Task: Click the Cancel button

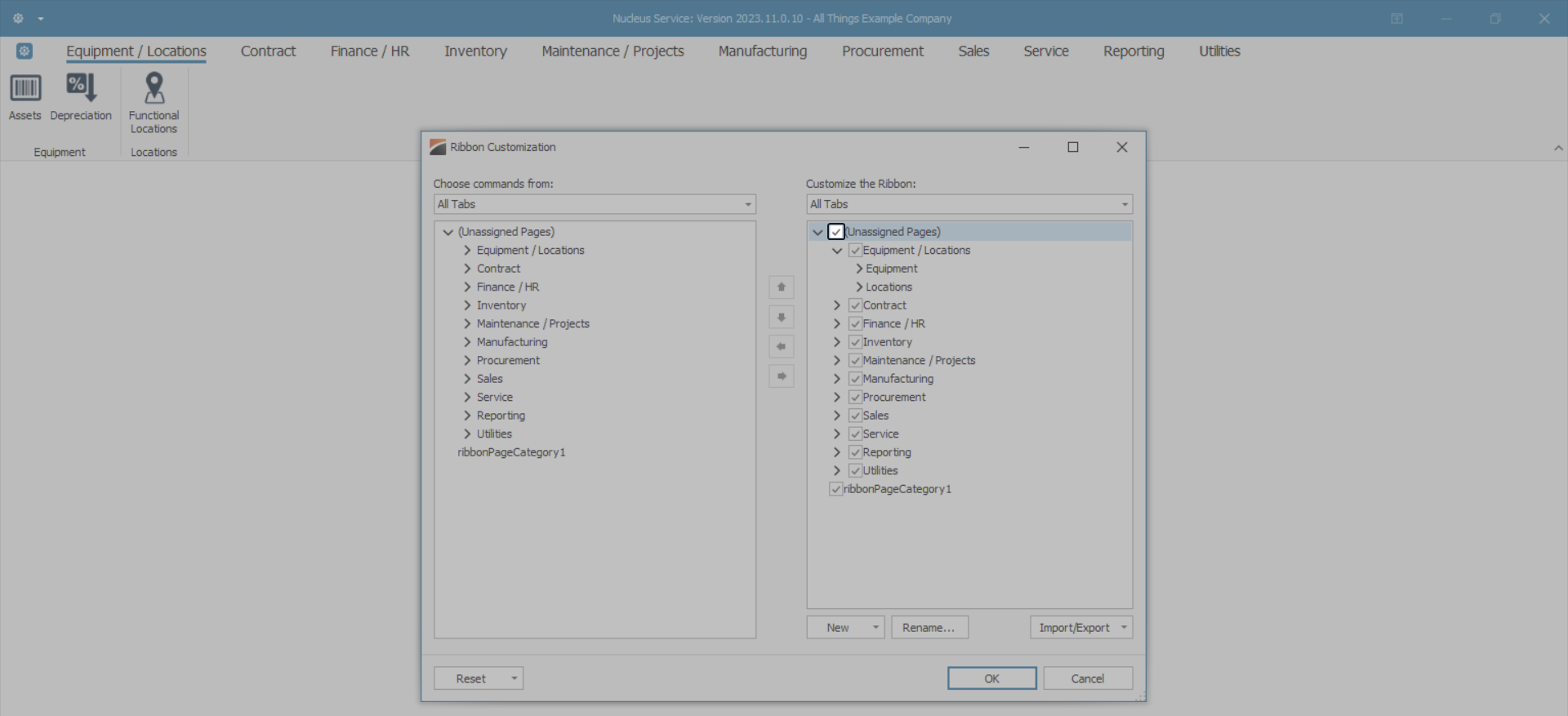Action: pos(1088,678)
